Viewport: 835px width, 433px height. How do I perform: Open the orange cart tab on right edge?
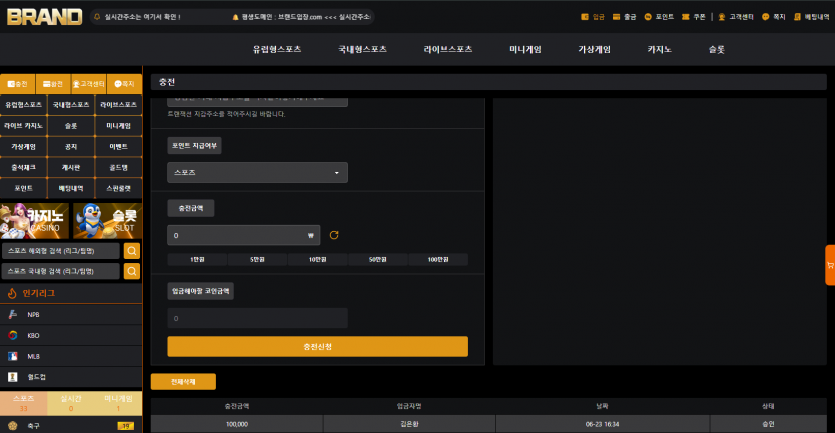pyautogui.click(x=830, y=265)
